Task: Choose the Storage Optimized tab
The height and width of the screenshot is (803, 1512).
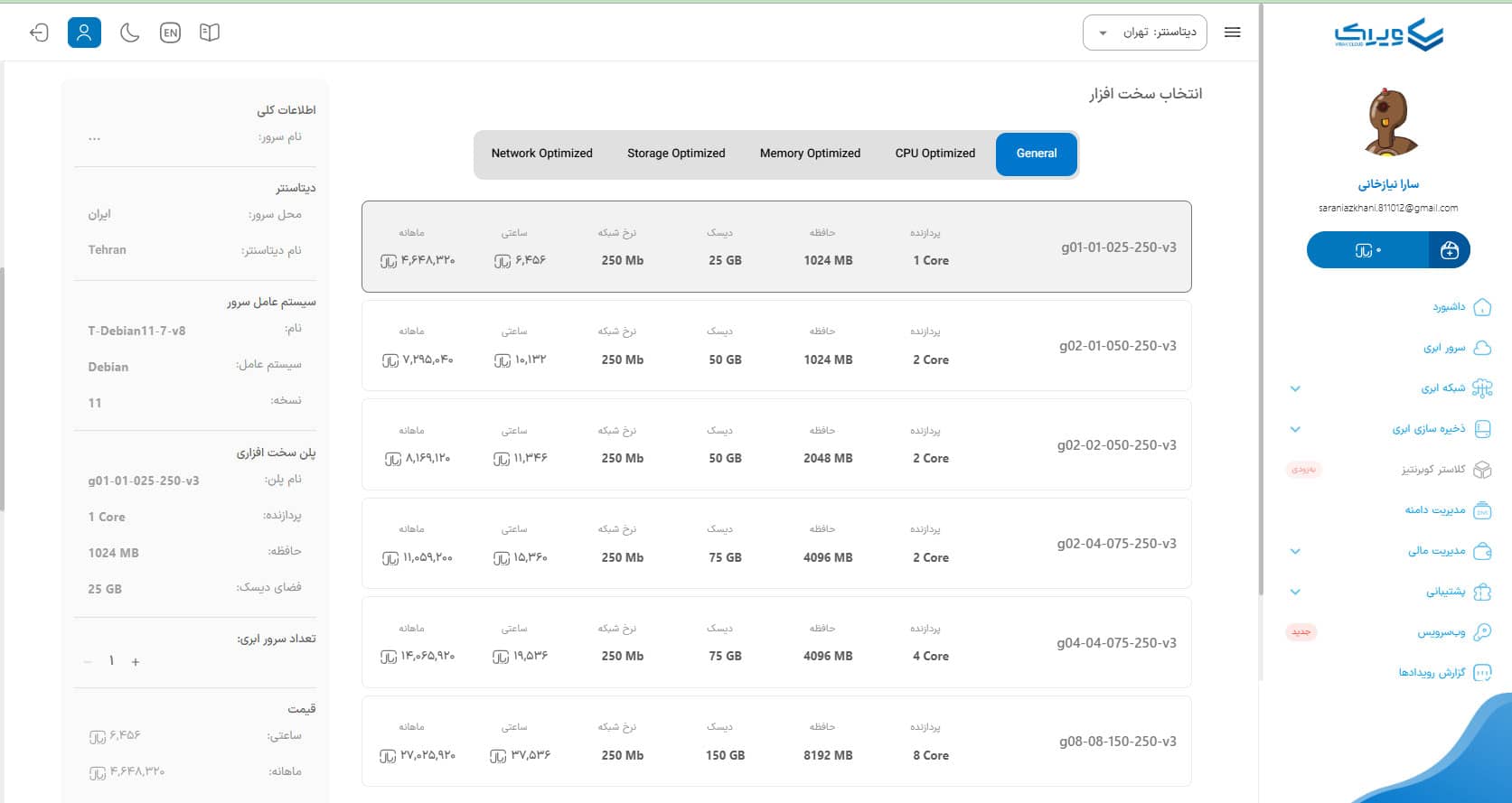Action: pyautogui.click(x=676, y=154)
